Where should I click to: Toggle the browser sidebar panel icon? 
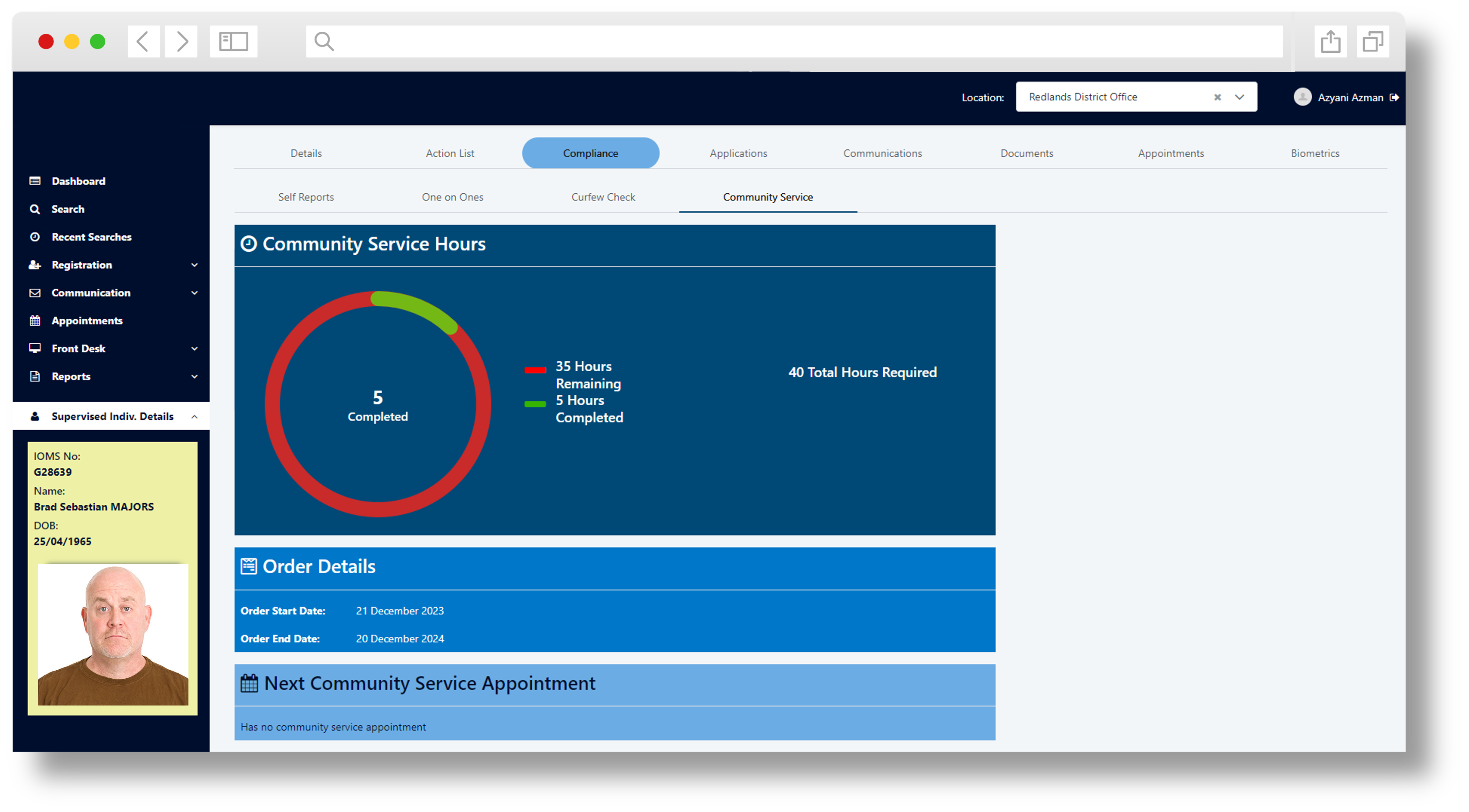(233, 41)
